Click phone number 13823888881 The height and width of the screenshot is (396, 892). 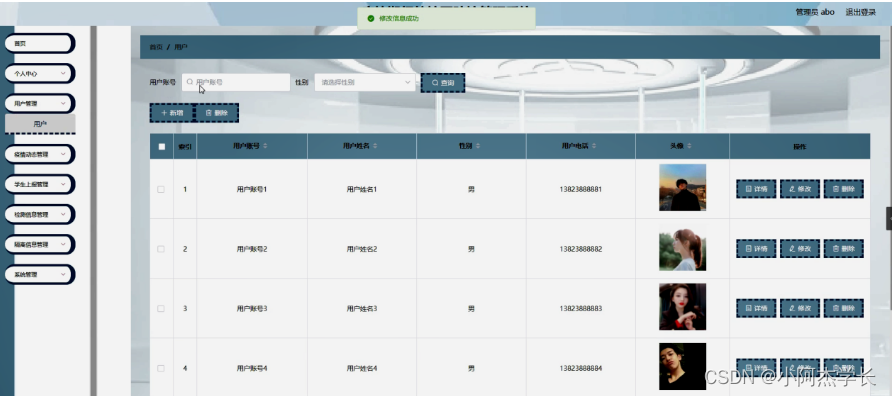tap(581, 189)
